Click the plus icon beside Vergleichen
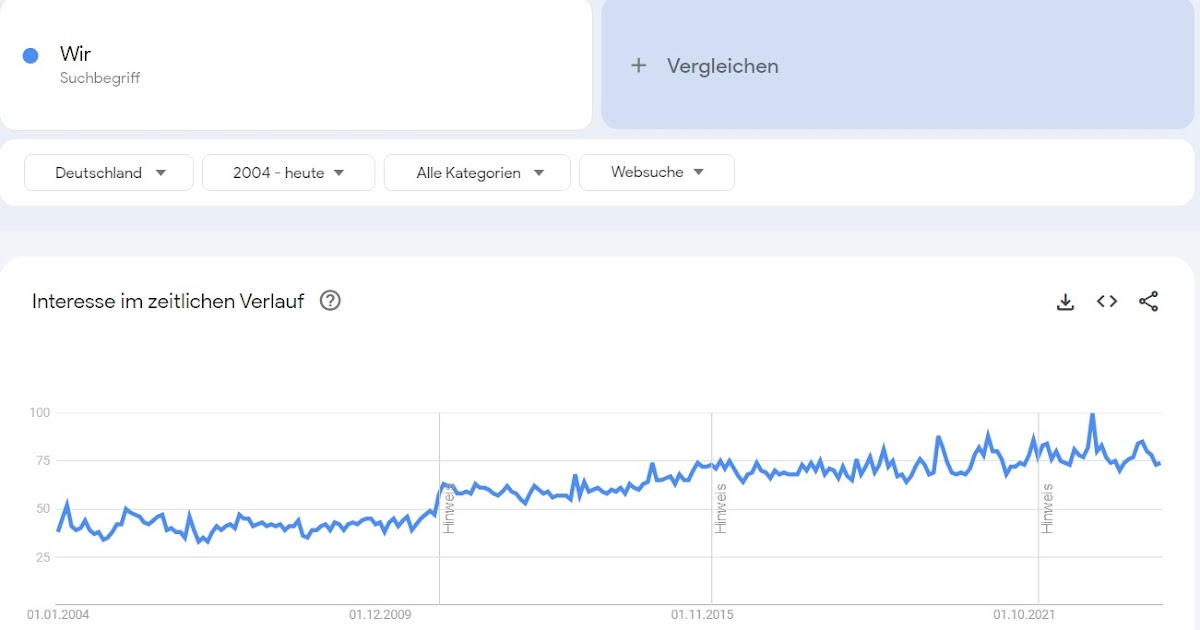This screenshot has height=630, width=1200. (639, 66)
